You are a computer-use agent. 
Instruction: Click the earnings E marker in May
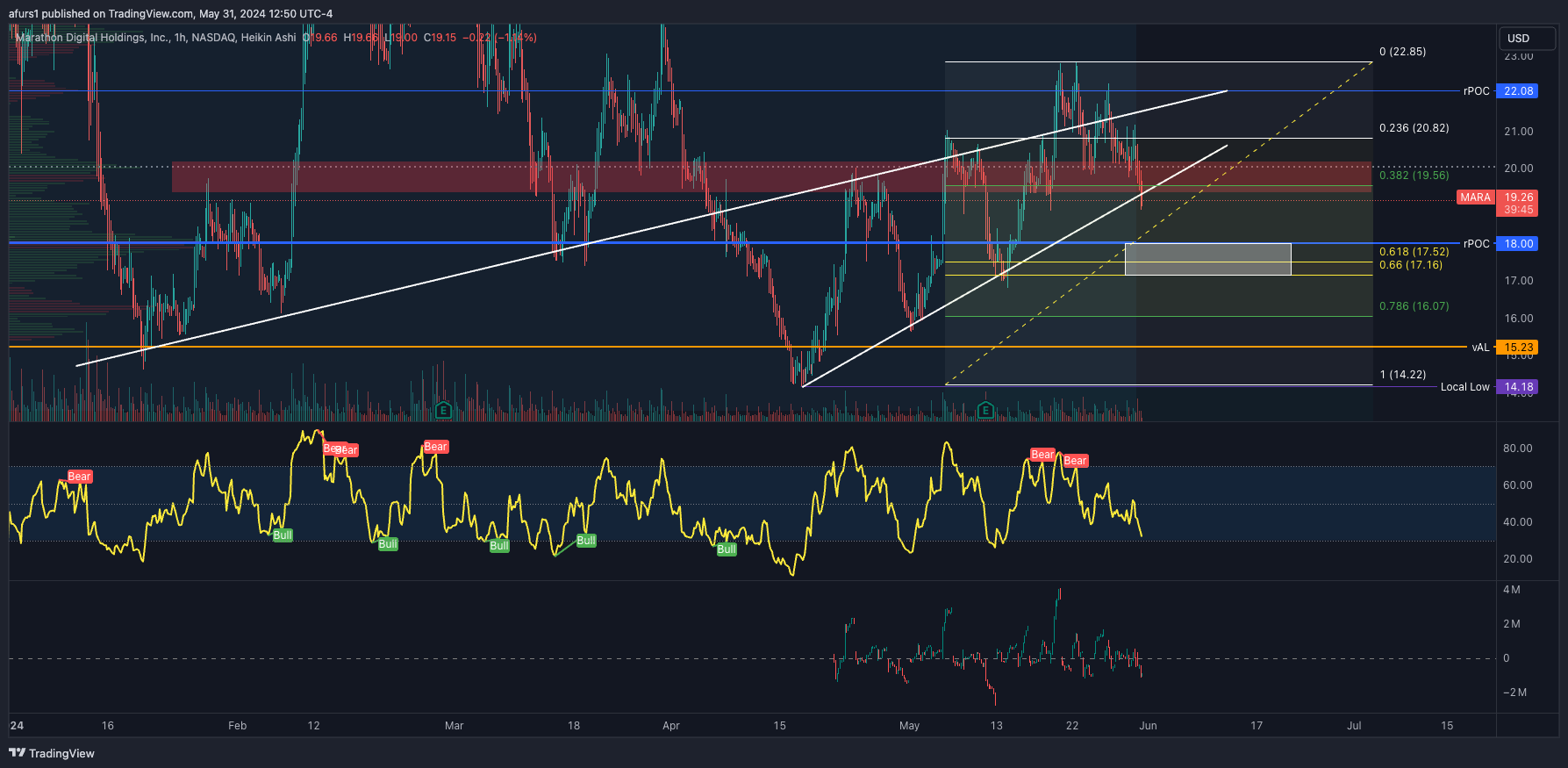pyautogui.click(x=985, y=410)
